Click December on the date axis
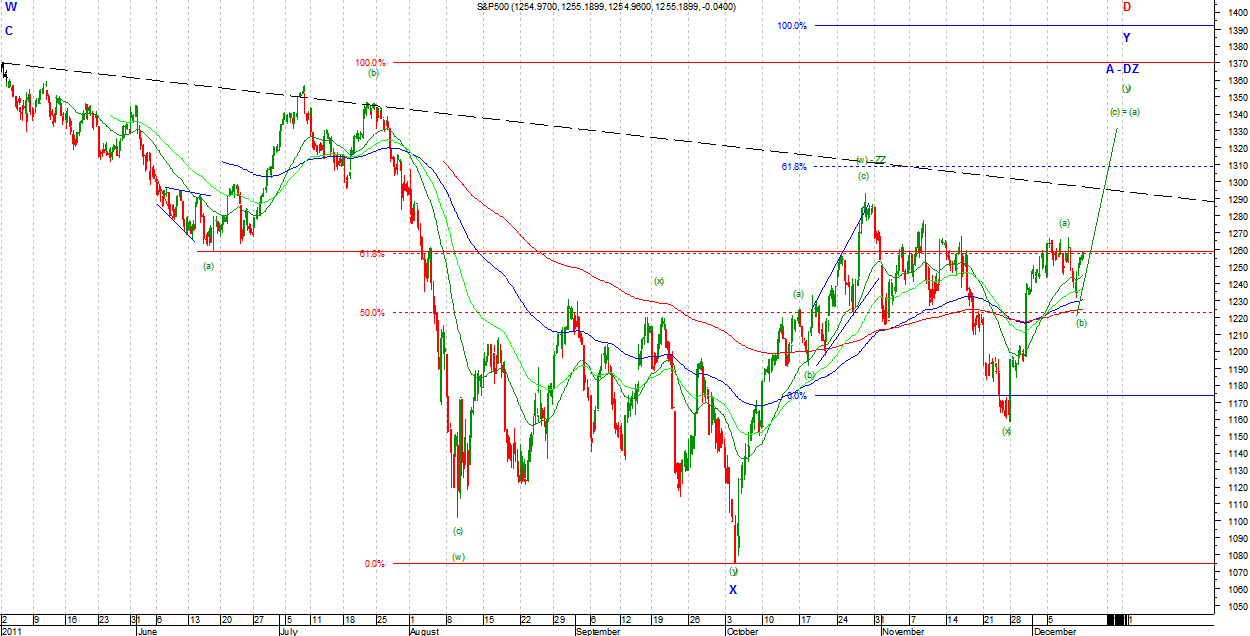The image size is (1250, 636). click(x=1055, y=631)
